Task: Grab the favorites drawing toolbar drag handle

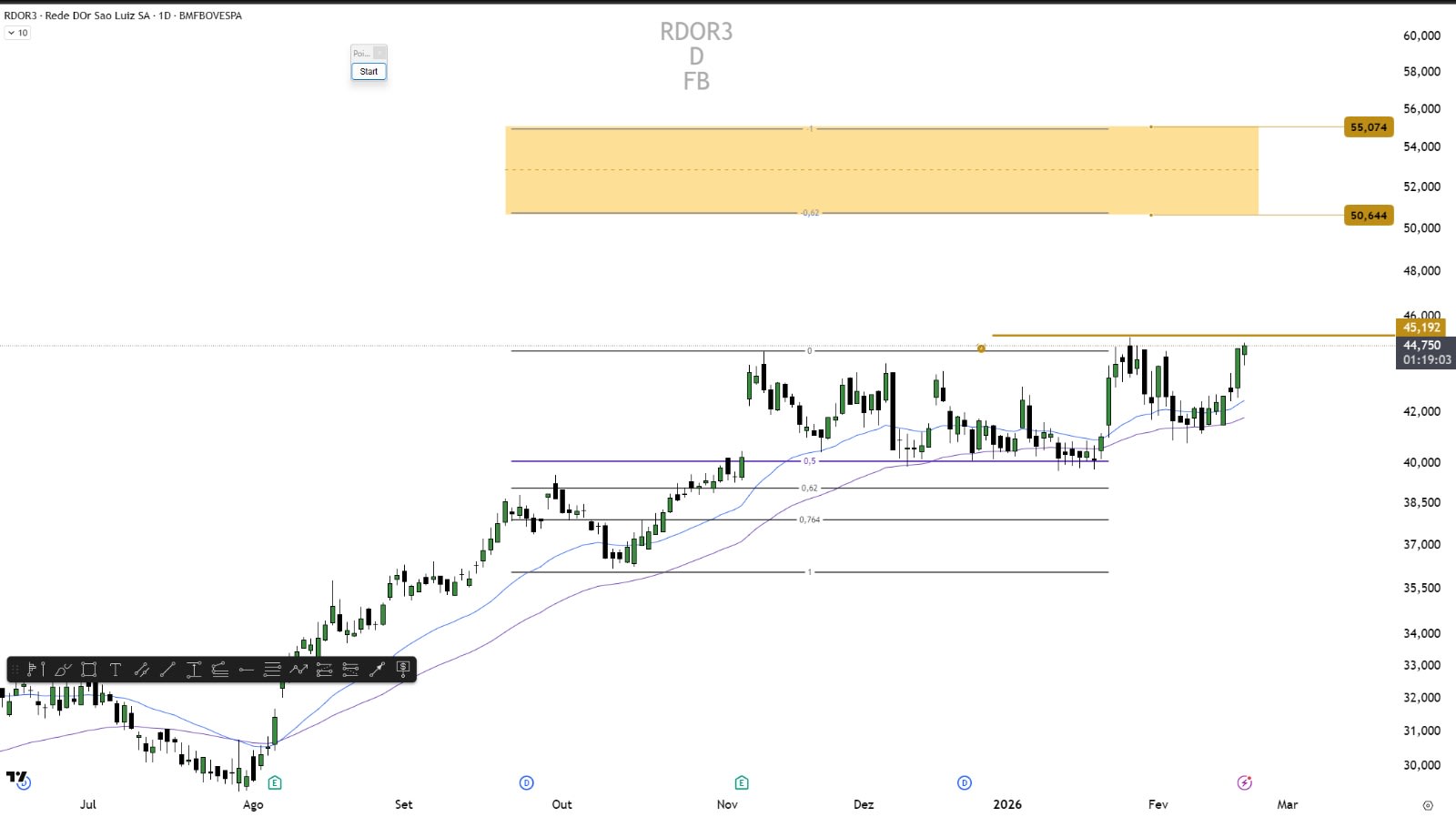Action: point(15,670)
